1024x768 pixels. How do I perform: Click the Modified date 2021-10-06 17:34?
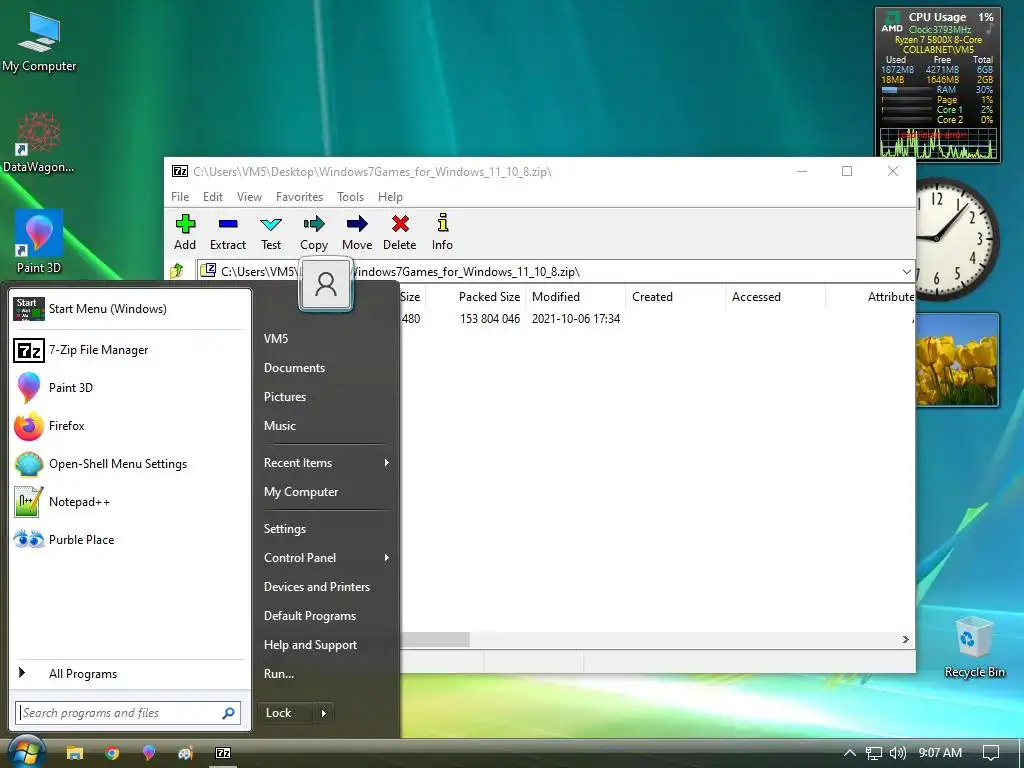coord(575,319)
